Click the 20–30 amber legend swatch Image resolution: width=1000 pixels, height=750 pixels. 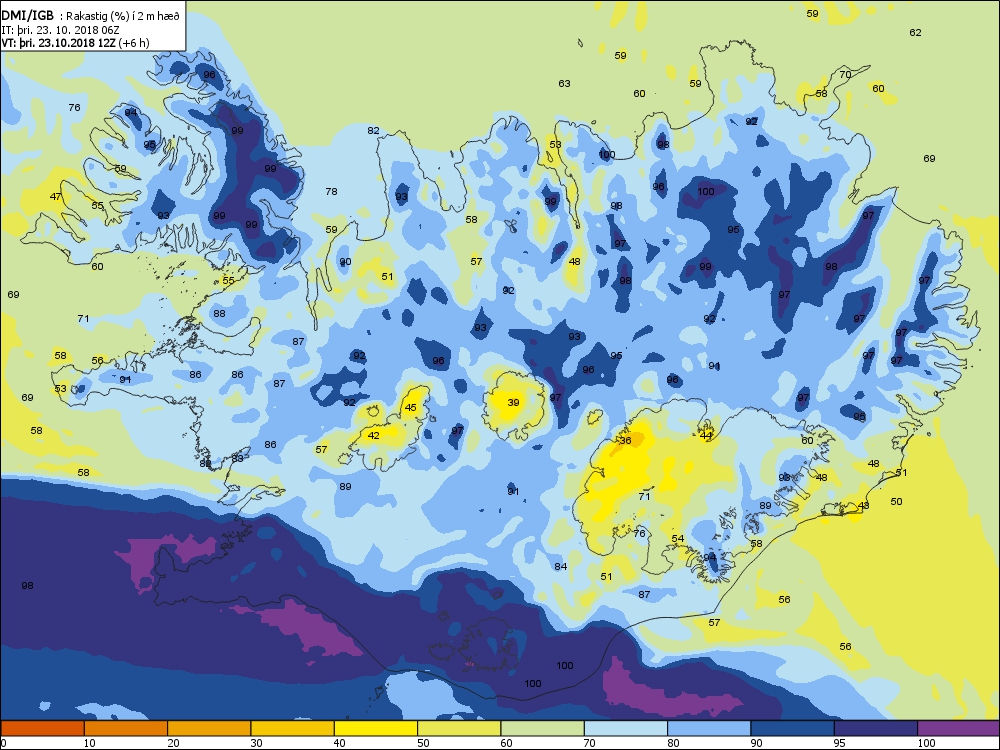click(x=209, y=728)
